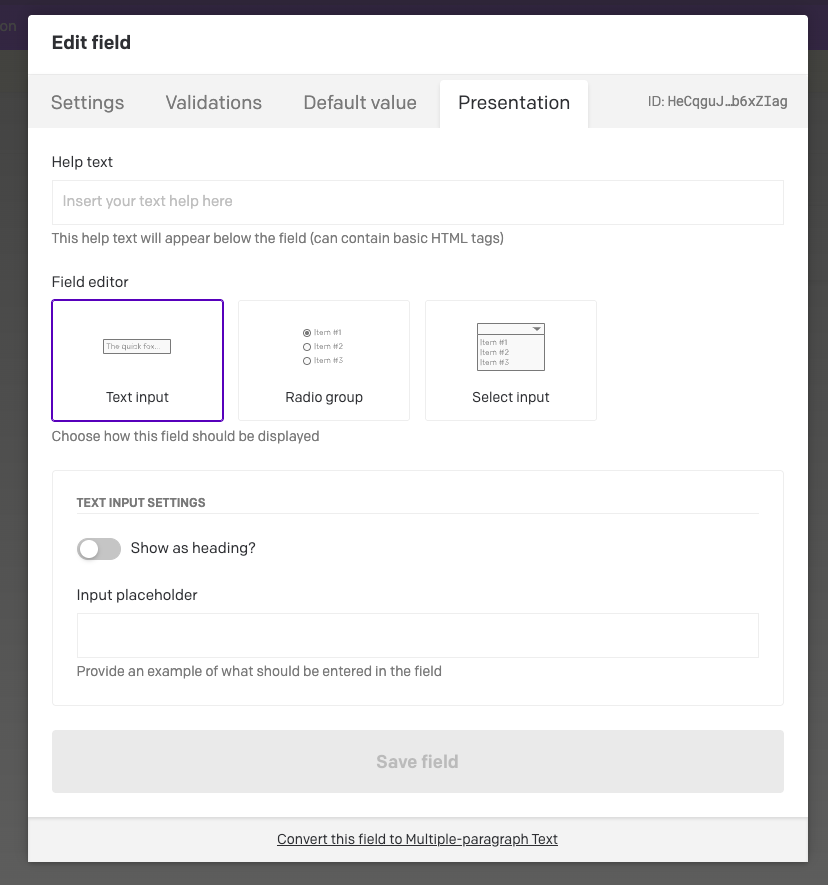Screen dimensions: 828x885
Task: Select the Text input preview icon
Action: [x=137, y=347]
